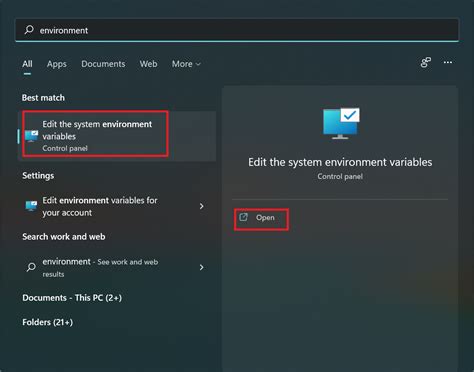This screenshot has width=474, height=372.
Task: Click 'Control panel' label in preview pane
Action: pos(340,176)
